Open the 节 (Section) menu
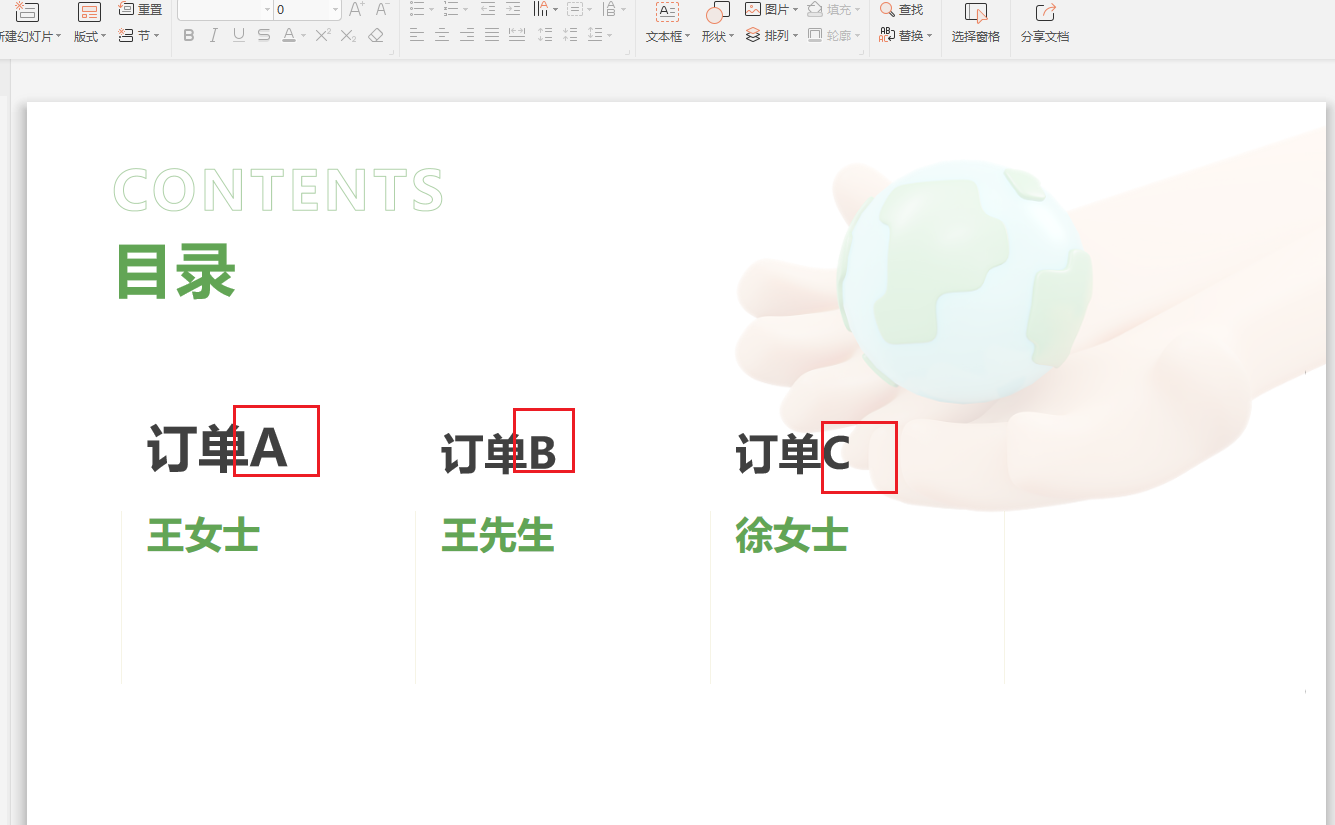 tap(144, 35)
